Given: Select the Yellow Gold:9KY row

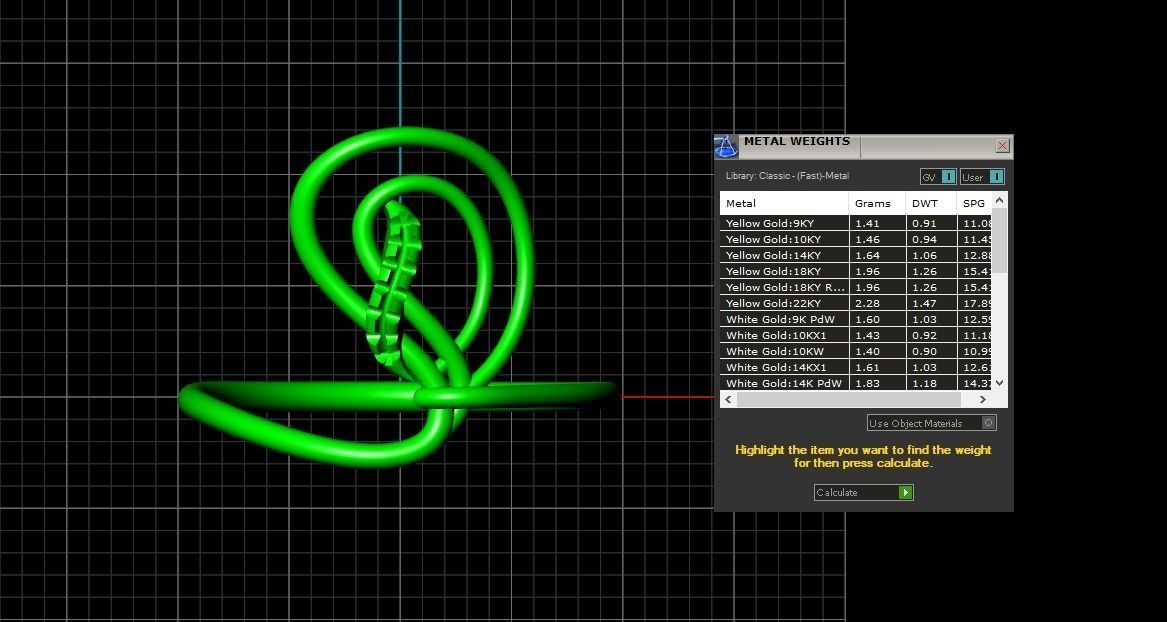Looking at the screenshot, I should coord(856,223).
